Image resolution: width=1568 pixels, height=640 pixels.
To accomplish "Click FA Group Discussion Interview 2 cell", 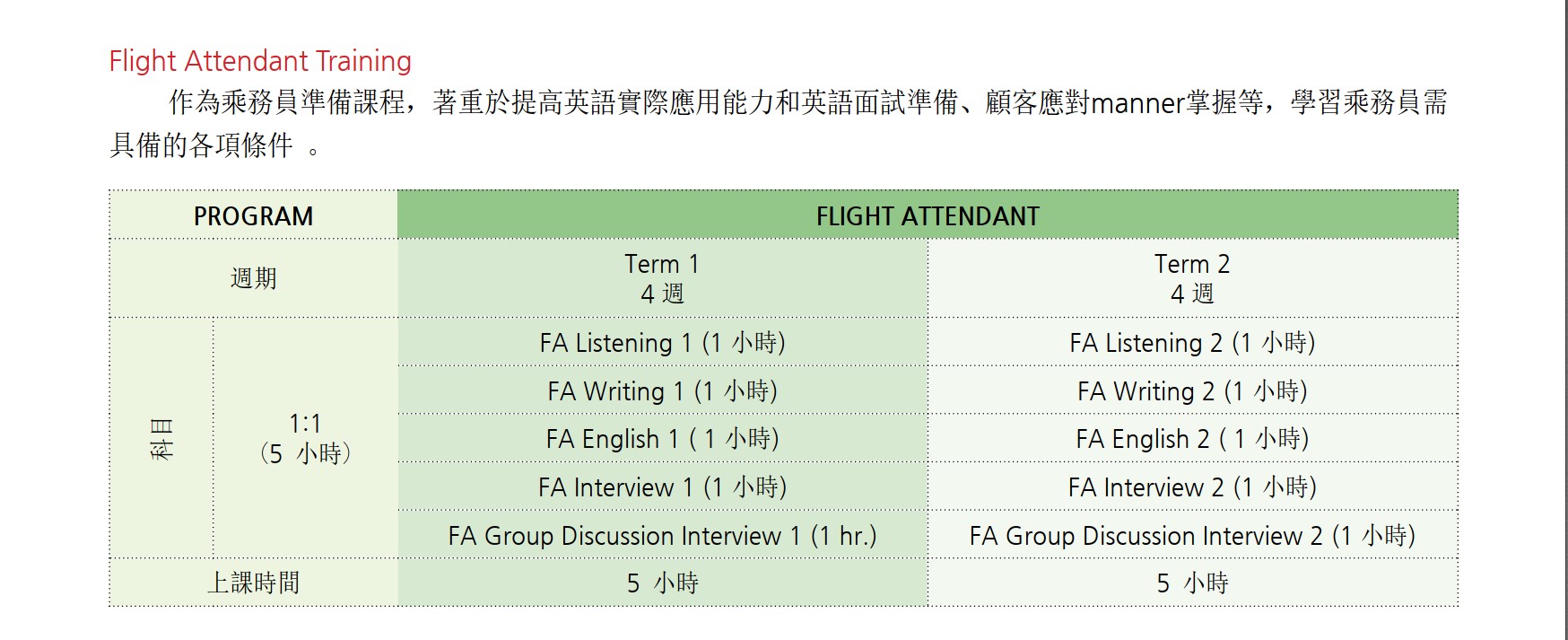I will tap(1192, 536).
